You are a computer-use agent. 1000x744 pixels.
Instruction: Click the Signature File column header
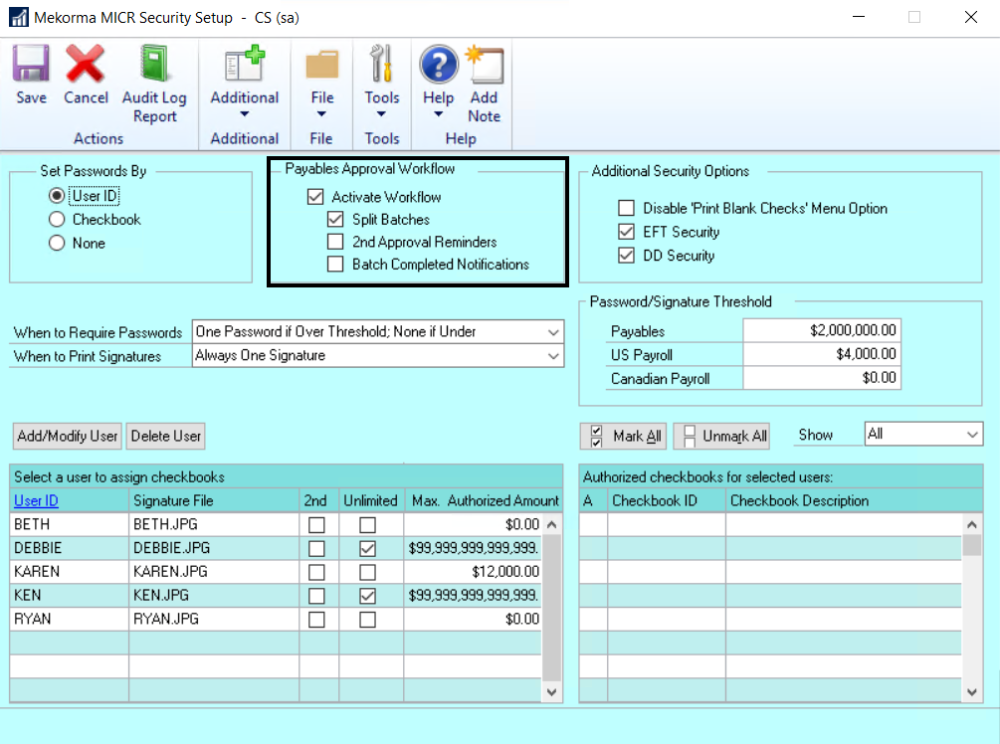pos(214,500)
